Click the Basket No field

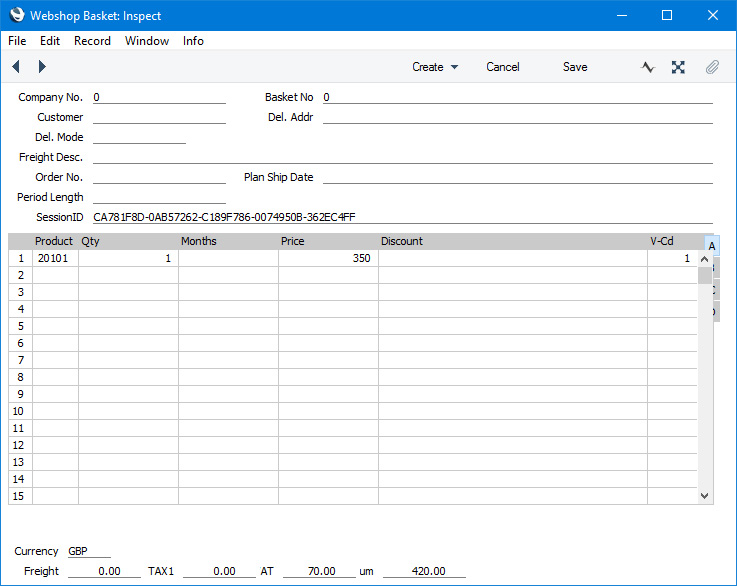pyautogui.click(x=518, y=97)
